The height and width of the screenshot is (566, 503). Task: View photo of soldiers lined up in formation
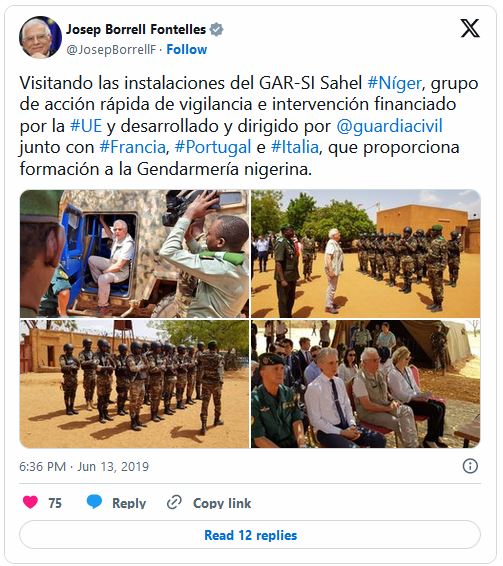click(134, 384)
